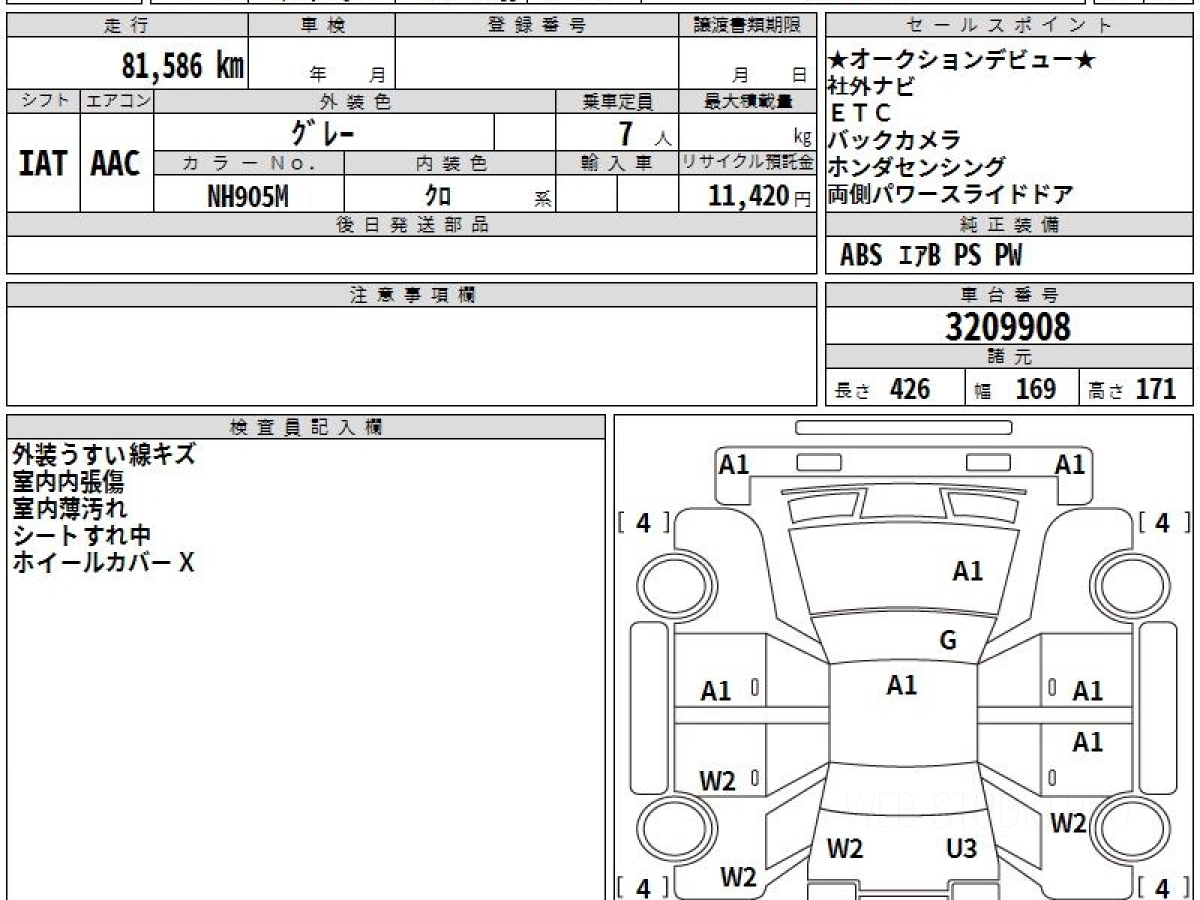Image resolution: width=1200 pixels, height=900 pixels.
Task: Click the 輸入車 header
Action: click(x=617, y=163)
